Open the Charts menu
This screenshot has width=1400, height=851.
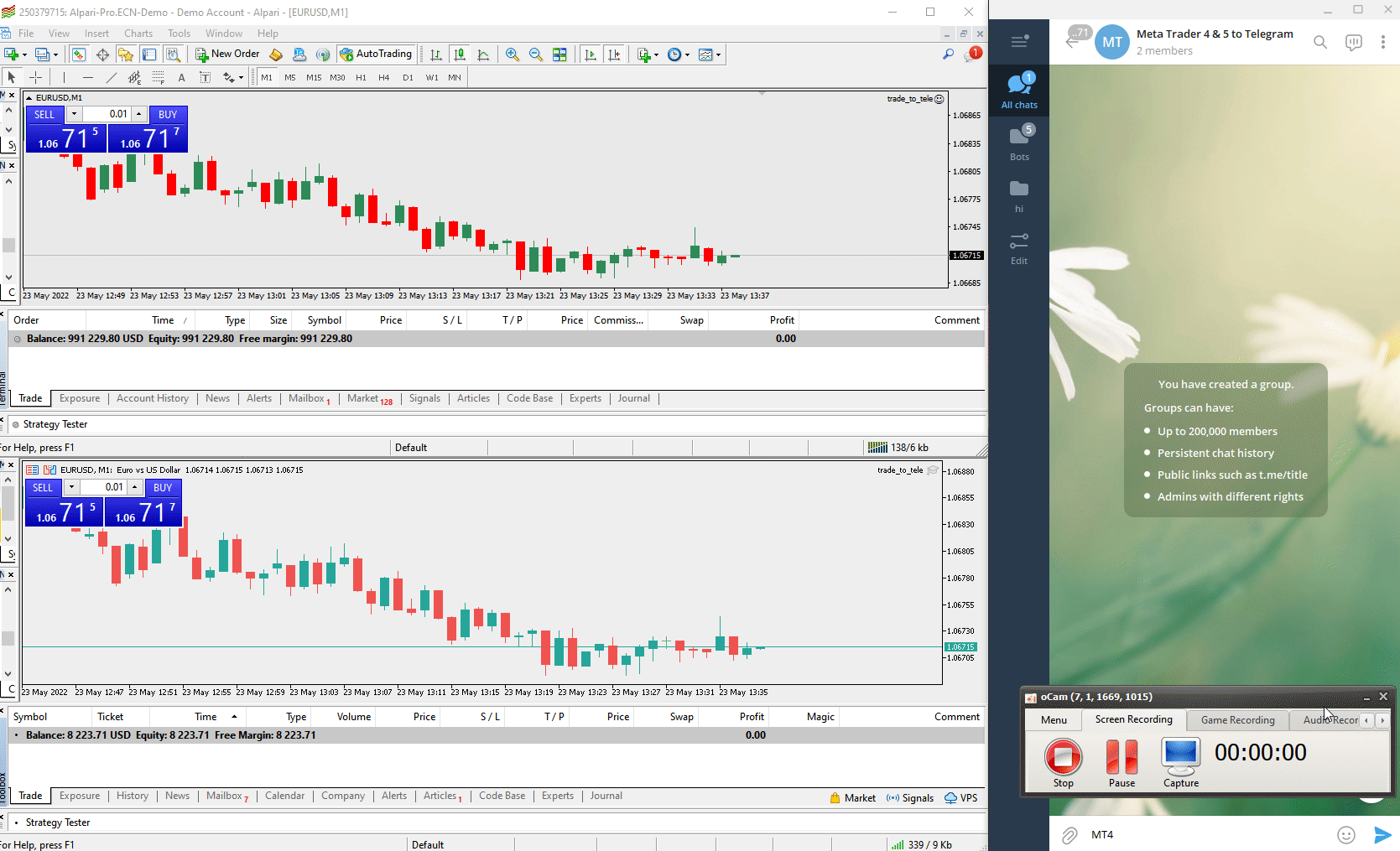pyautogui.click(x=138, y=34)
